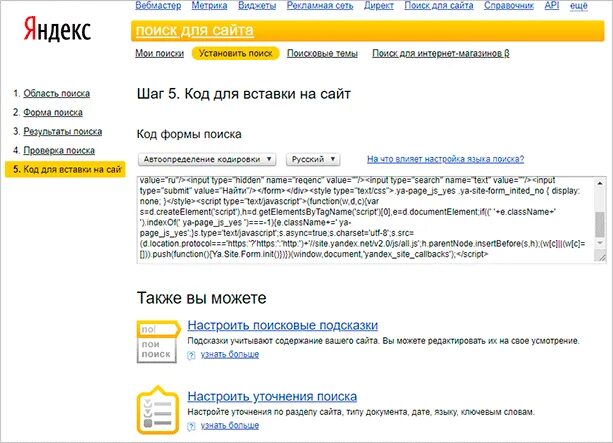The width and height of the screenshot is (613, 443).
Task: Click the search suggestions illustration icon
Action: pos(158,341)
